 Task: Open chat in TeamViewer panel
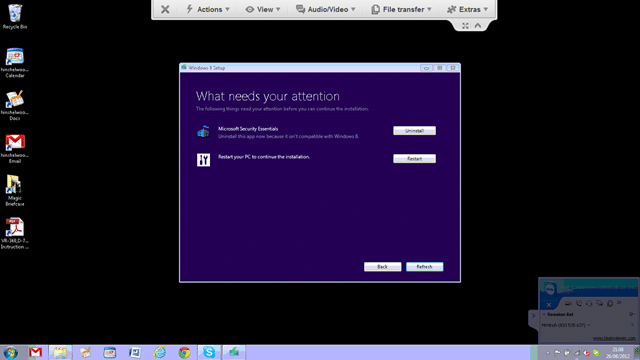click(x=599, y=303)
